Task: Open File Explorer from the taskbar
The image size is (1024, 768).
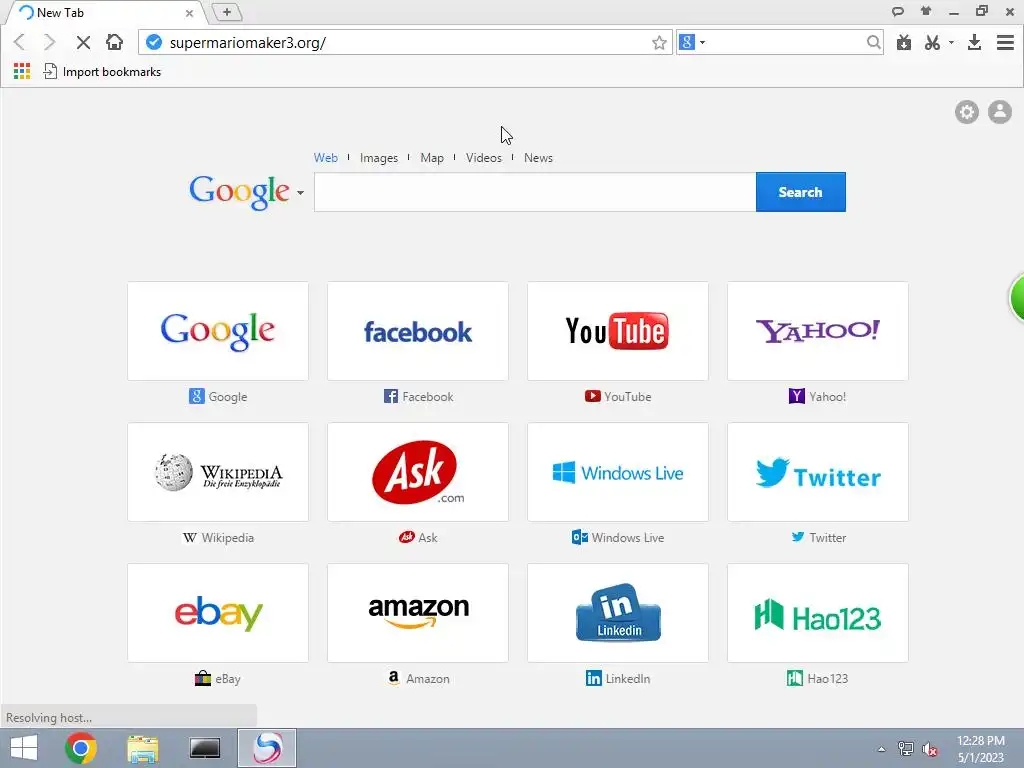Action: pos(143,748)
